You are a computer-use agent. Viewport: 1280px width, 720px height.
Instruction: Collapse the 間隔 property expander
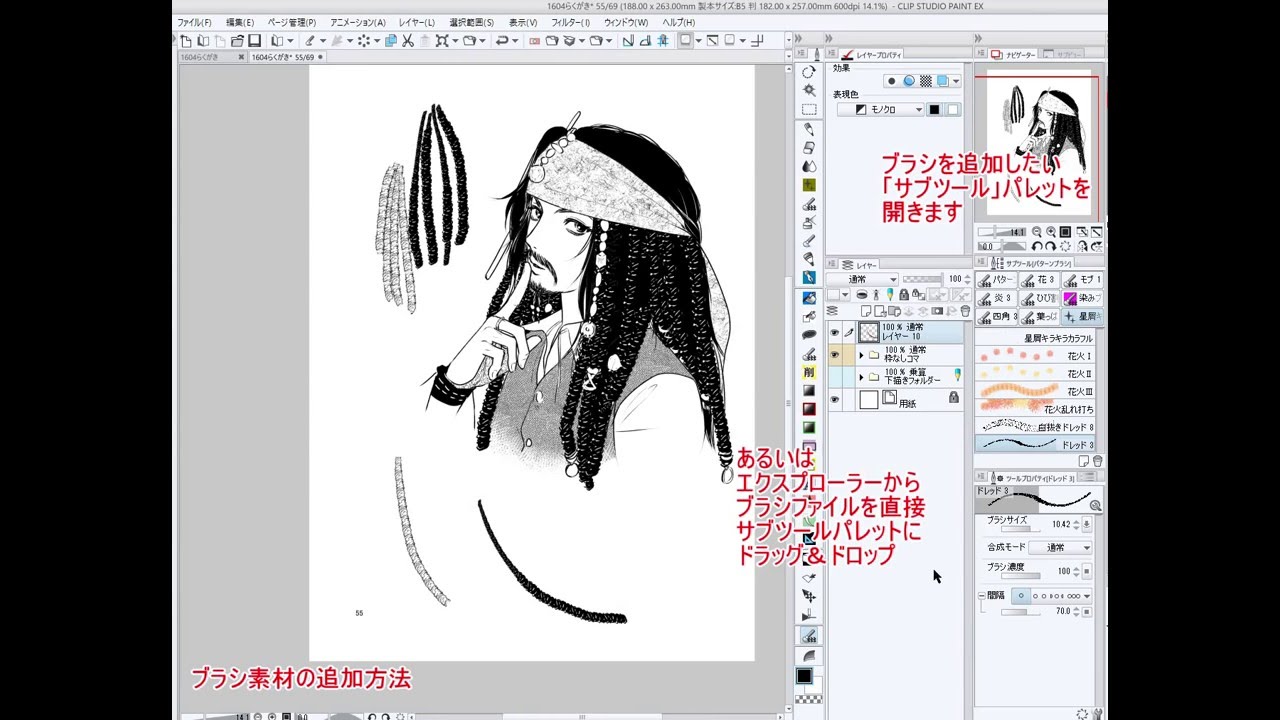982,596
